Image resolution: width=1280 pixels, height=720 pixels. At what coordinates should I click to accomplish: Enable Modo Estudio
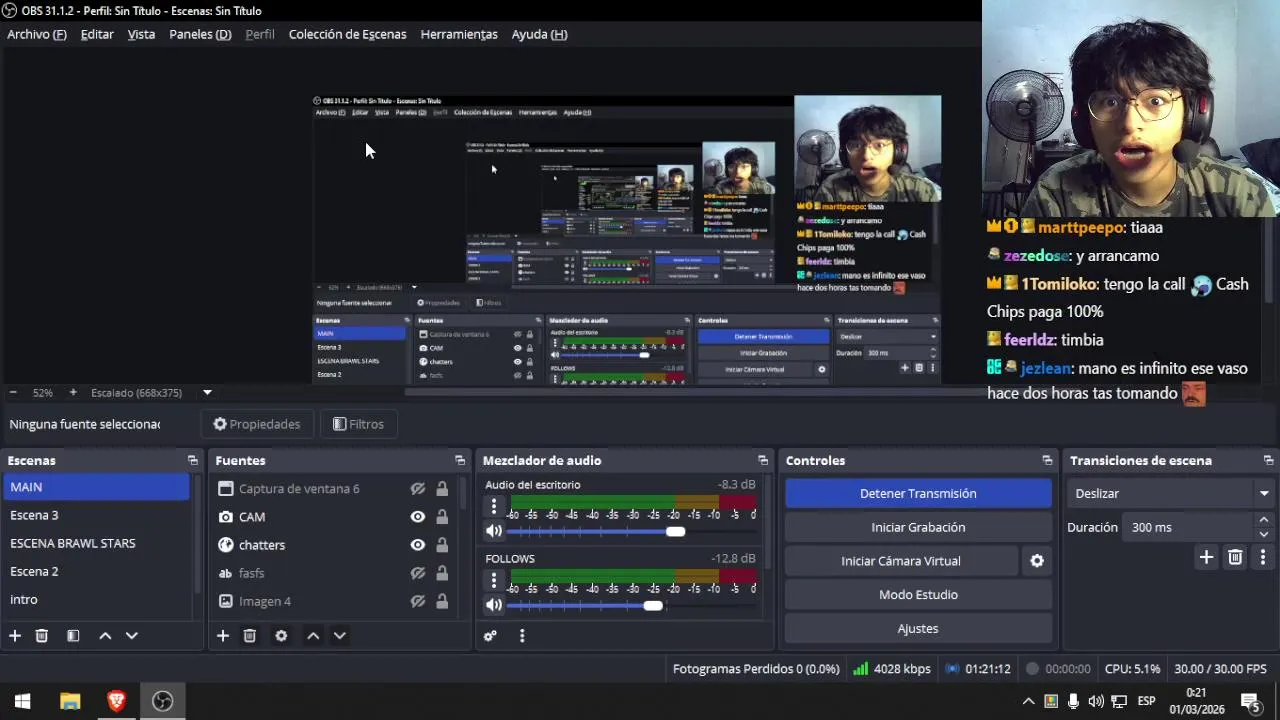(x=918, y=595)
